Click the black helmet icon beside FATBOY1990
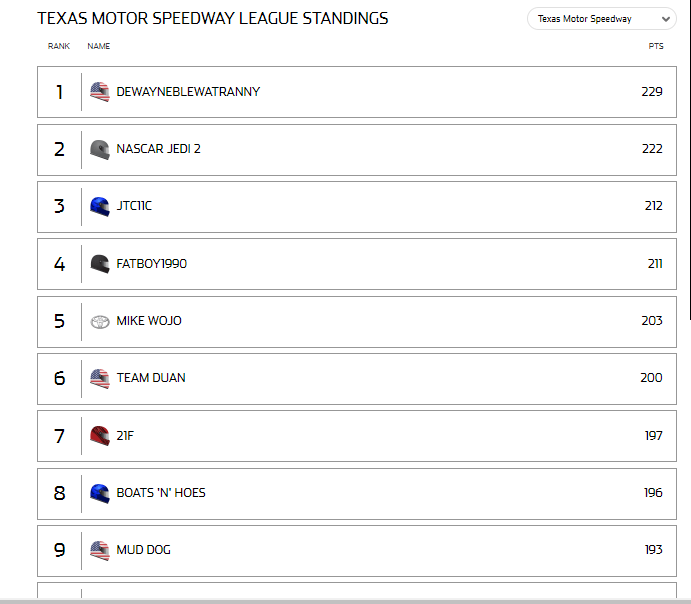This screenshot has height=604, width=691. click(x=100, y=264)
